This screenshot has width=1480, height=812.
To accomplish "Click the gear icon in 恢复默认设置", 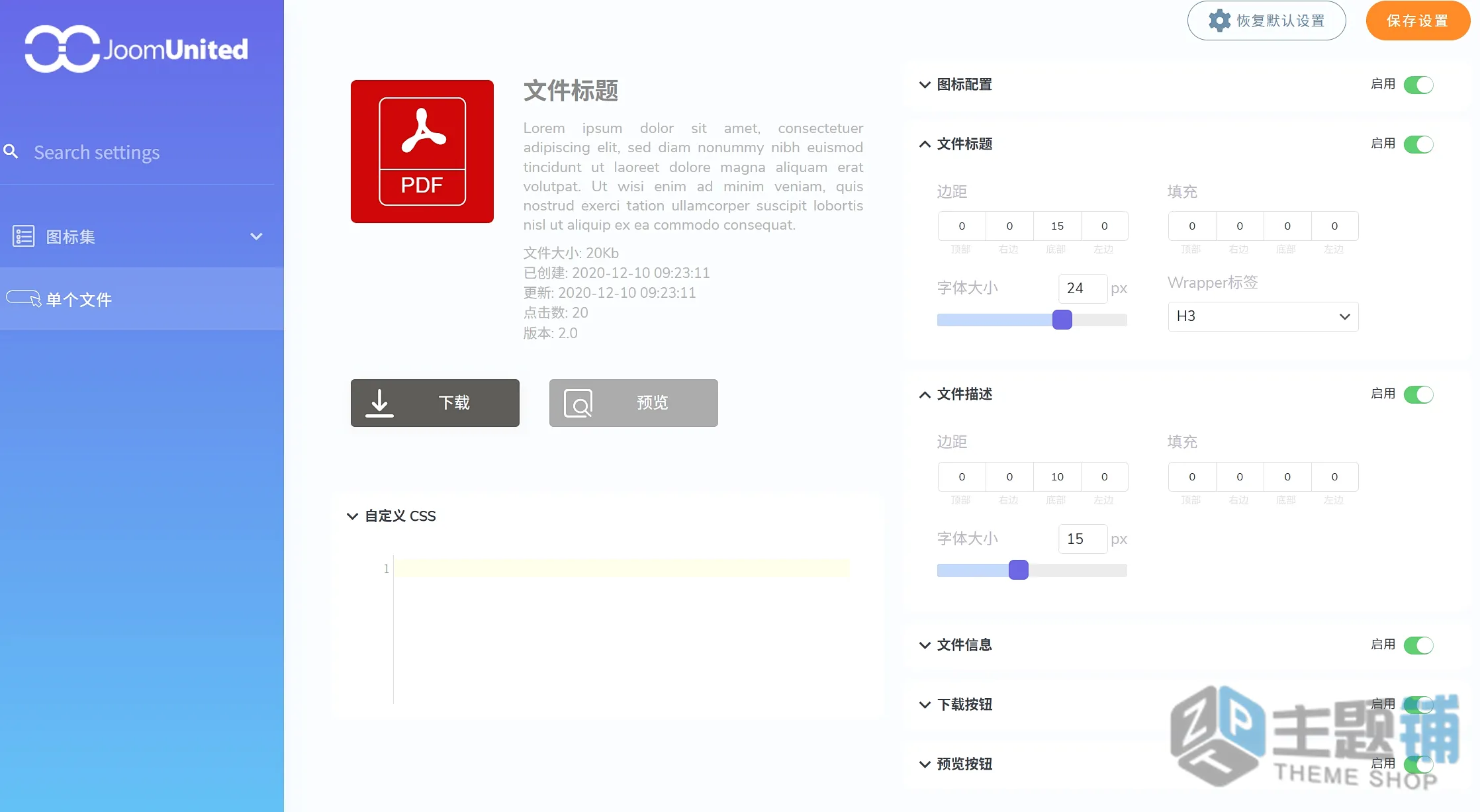I will [1219, 21].
